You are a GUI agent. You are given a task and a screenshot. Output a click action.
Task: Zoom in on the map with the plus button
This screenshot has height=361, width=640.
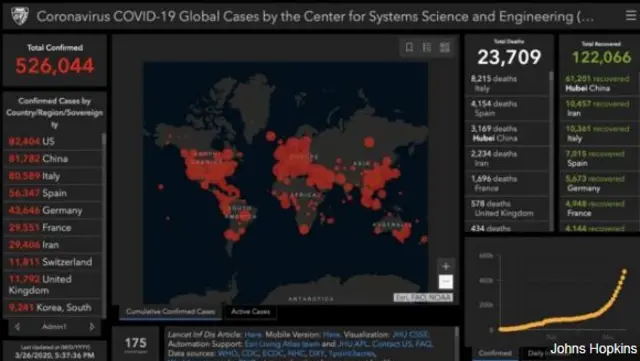[x=446, y=267]
